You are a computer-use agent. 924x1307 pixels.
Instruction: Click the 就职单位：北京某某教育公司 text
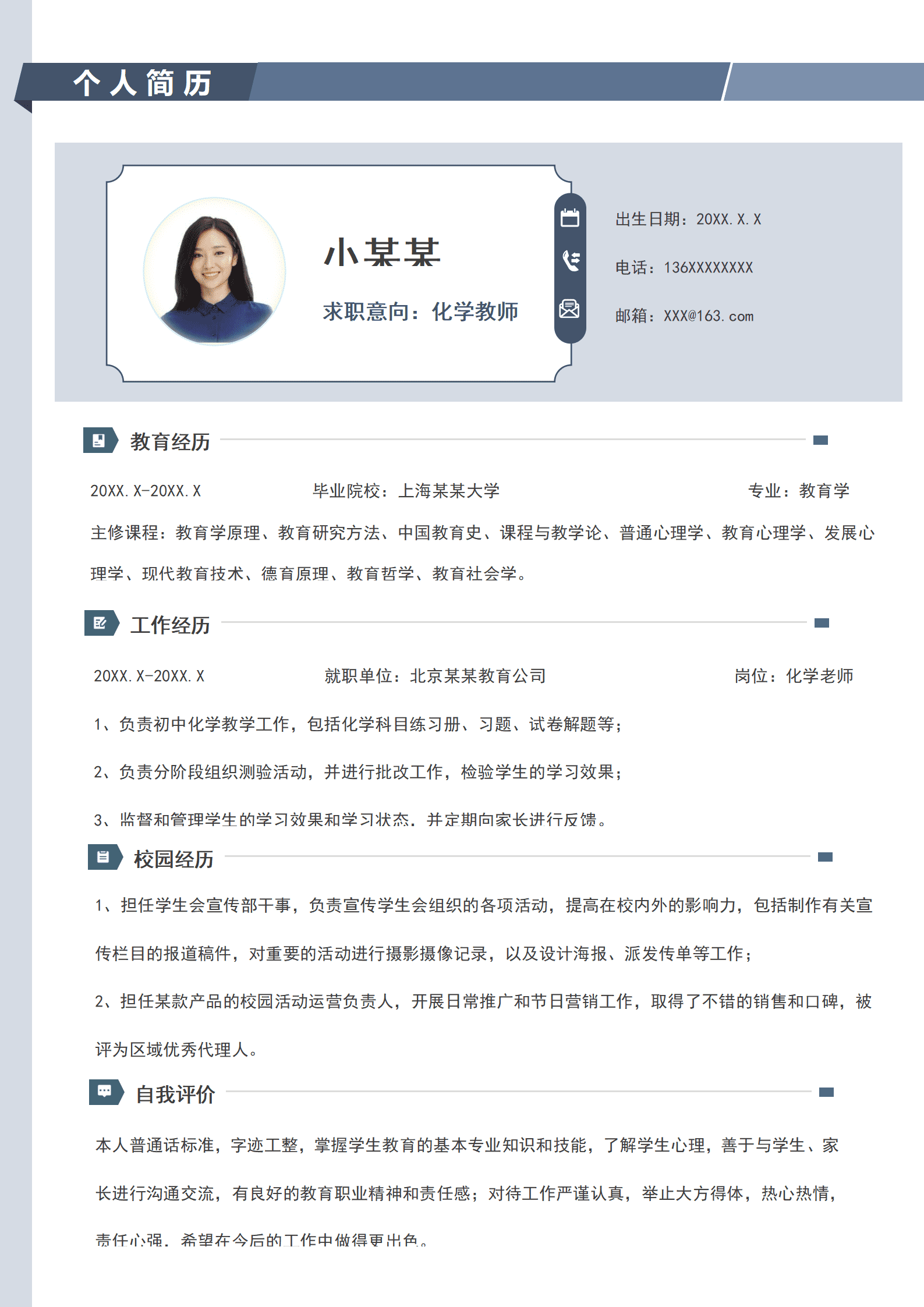point(435,676)
